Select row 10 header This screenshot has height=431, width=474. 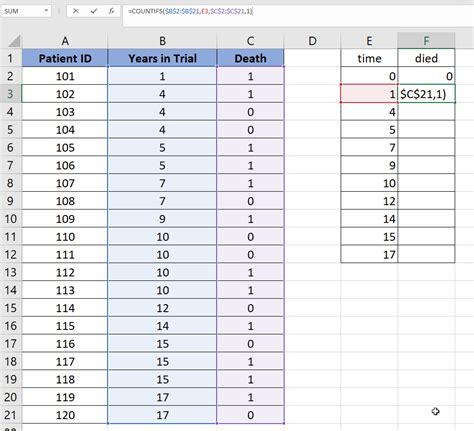pos(10,219)
